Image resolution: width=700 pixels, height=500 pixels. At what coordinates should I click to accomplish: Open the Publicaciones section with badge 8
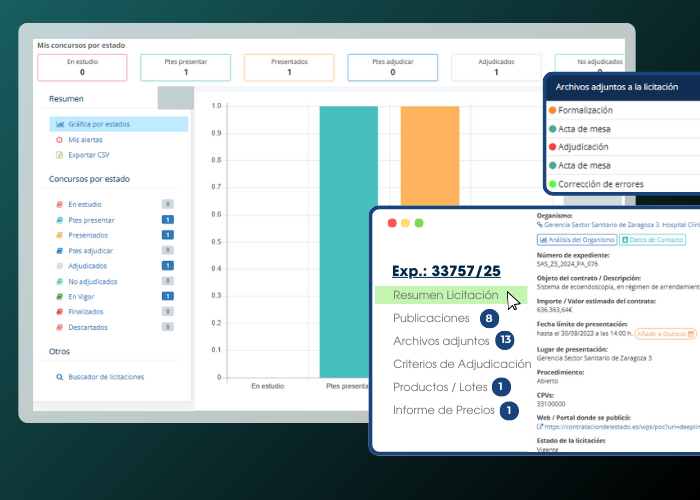(x=431, y=318)
